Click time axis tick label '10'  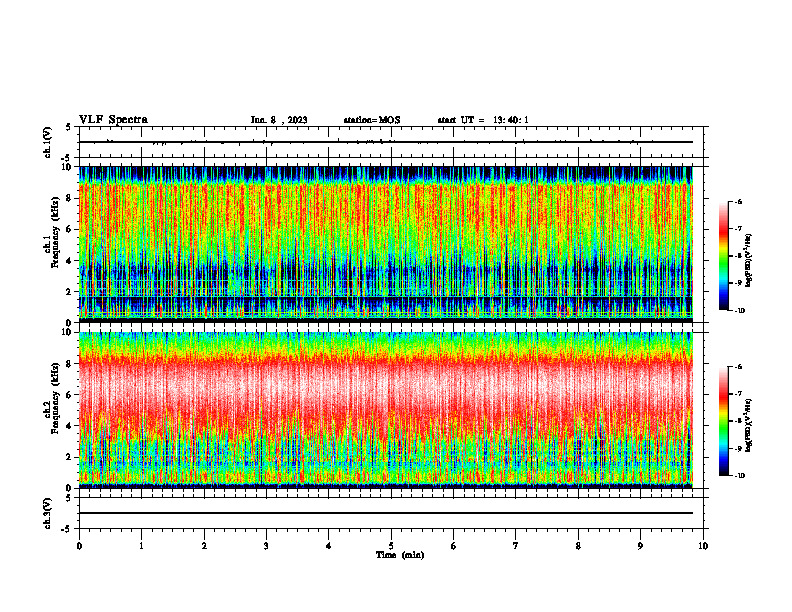tap(703, 546)
